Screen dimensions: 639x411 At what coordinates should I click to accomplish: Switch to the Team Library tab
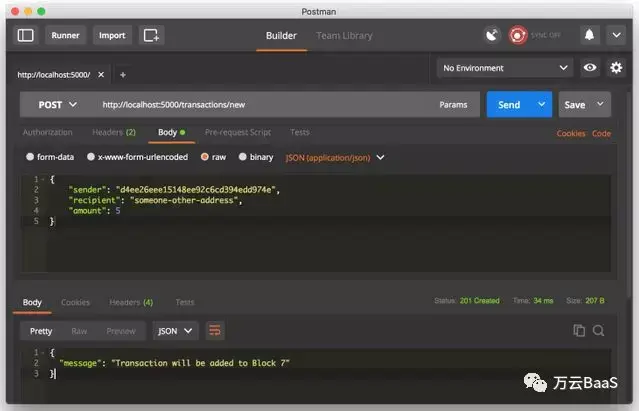(x=344, y=36)
